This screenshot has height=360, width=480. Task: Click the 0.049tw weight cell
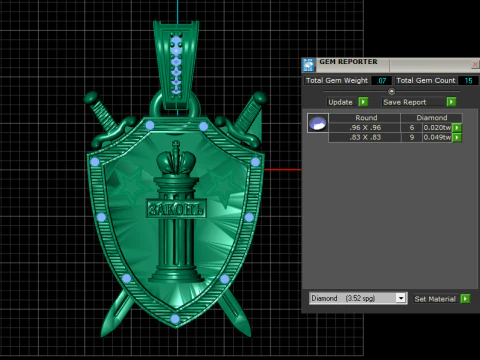point(437,137)
